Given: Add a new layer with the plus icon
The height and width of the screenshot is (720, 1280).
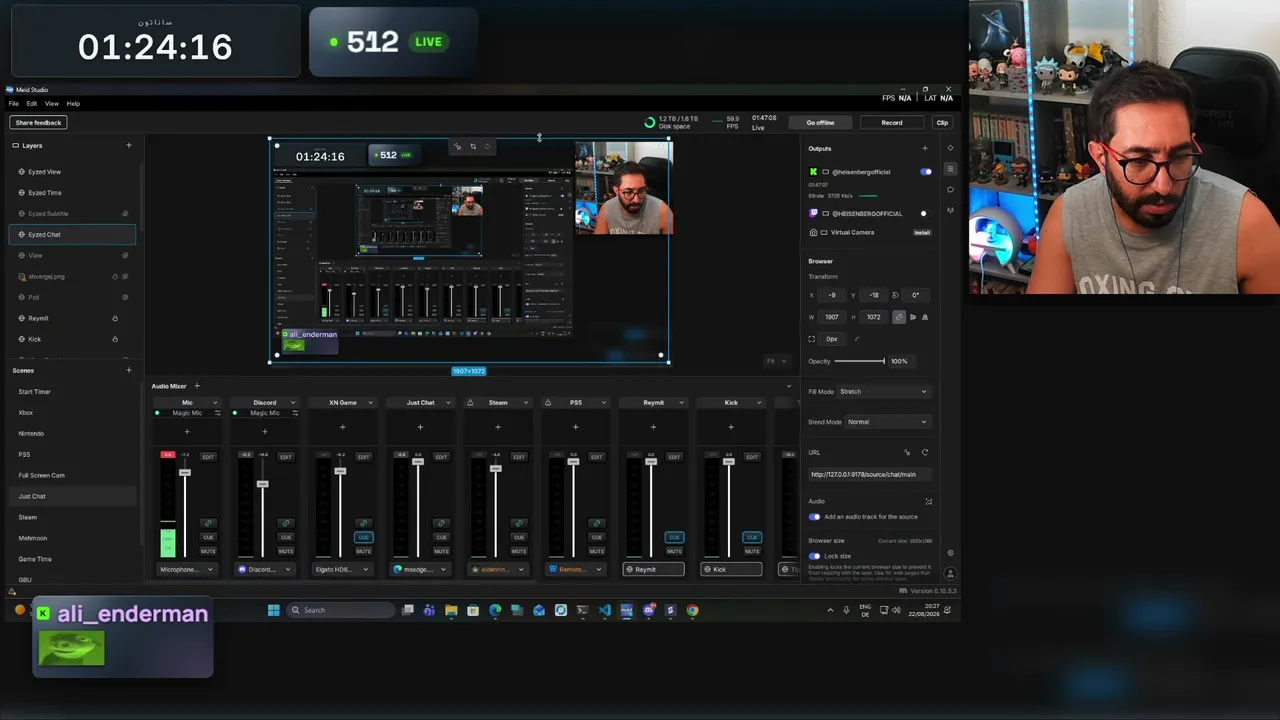Looking at the screenshot, I should pyautogui.click(x=128, y=145).
